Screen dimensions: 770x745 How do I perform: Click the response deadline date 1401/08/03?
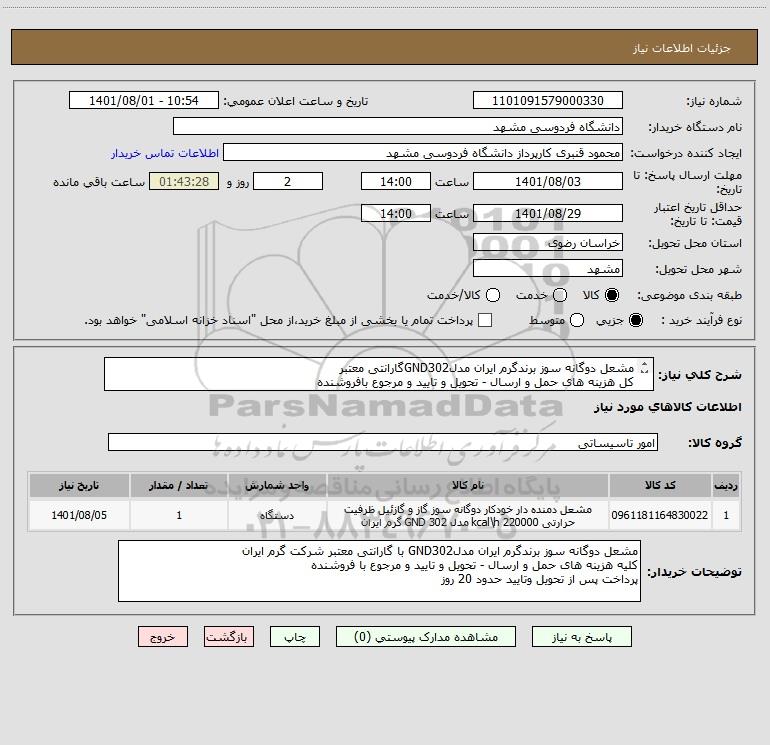click(548, 182)
